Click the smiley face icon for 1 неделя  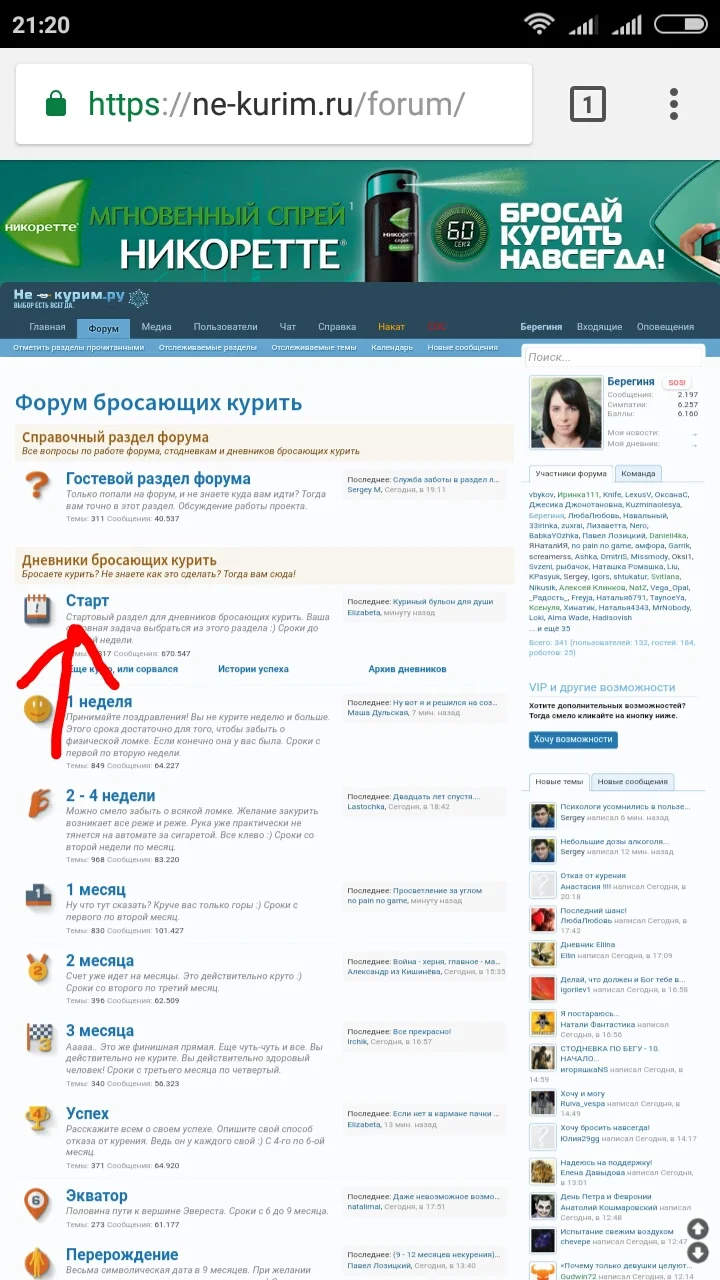point(37,710)
